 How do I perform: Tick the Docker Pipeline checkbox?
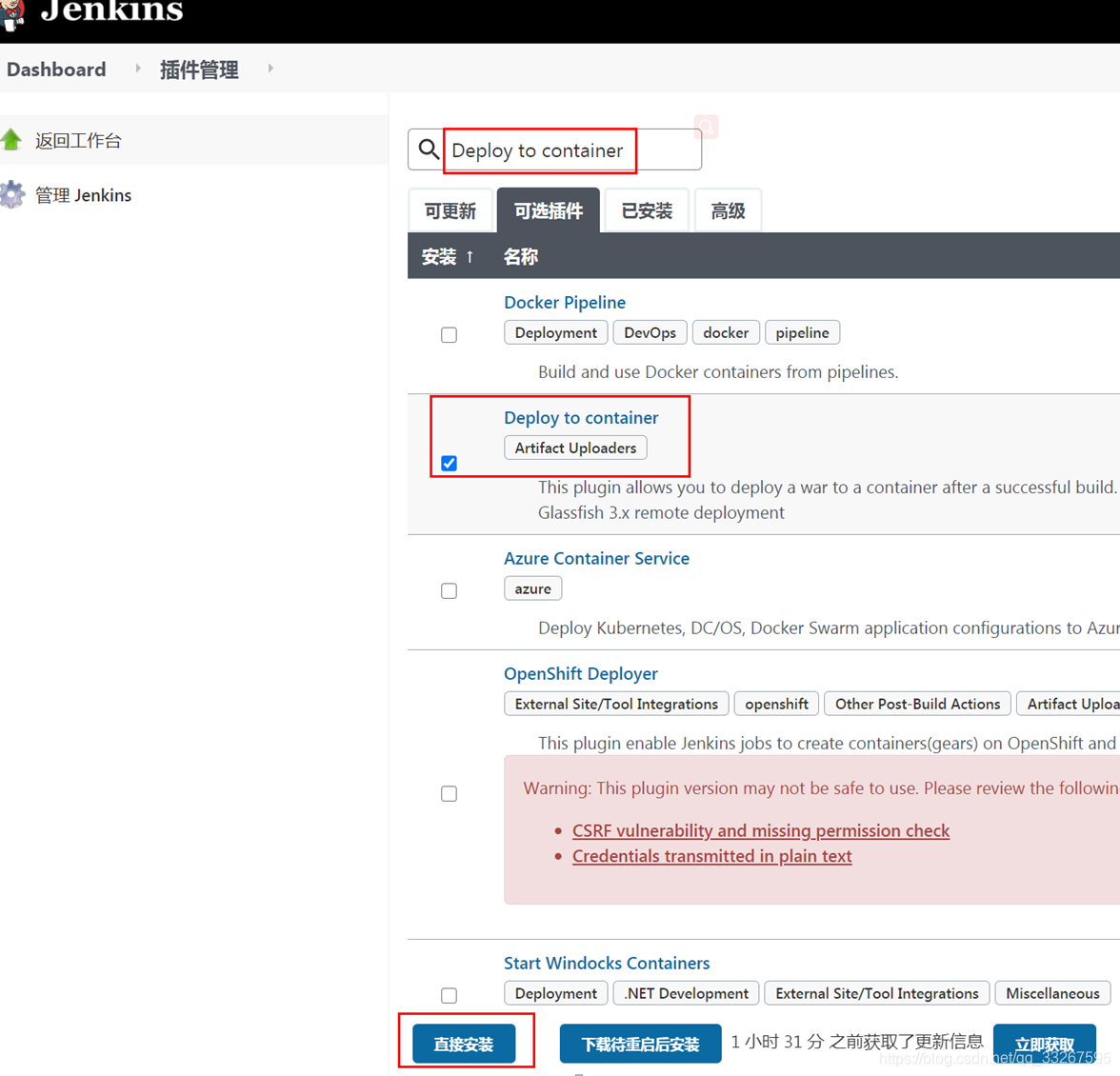pos(449,334)
